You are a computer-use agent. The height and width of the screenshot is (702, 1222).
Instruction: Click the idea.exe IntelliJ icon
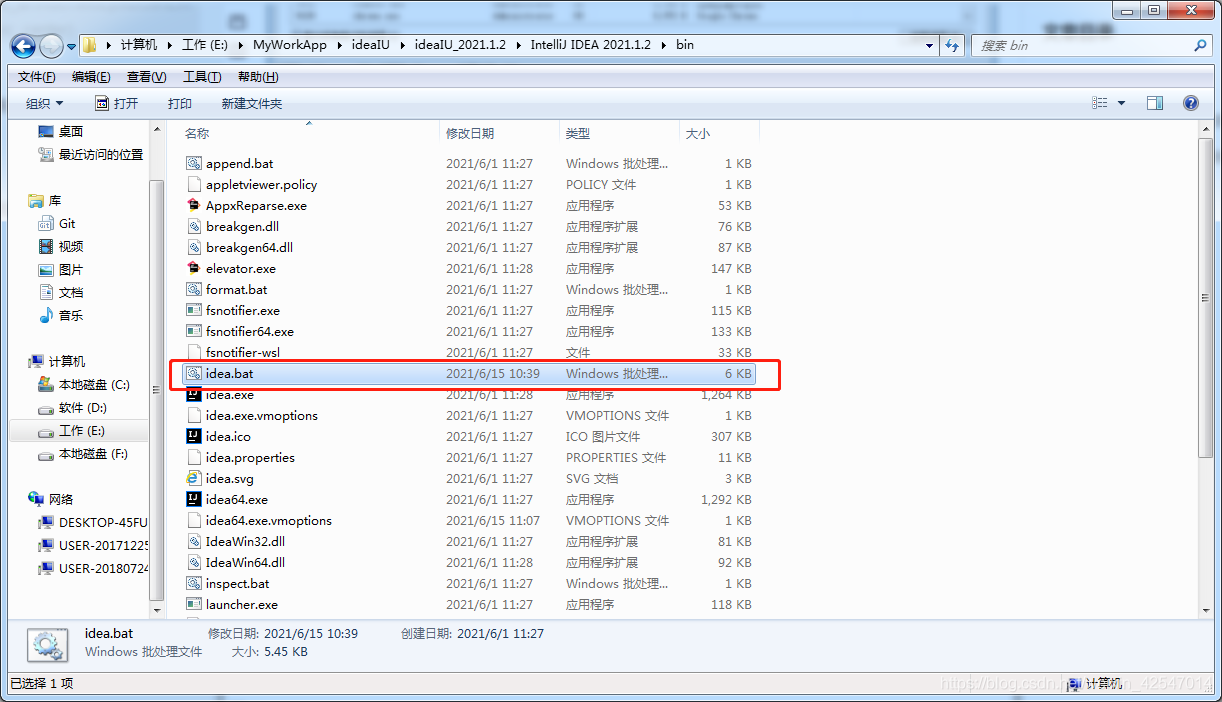click(x=194, y=394)
